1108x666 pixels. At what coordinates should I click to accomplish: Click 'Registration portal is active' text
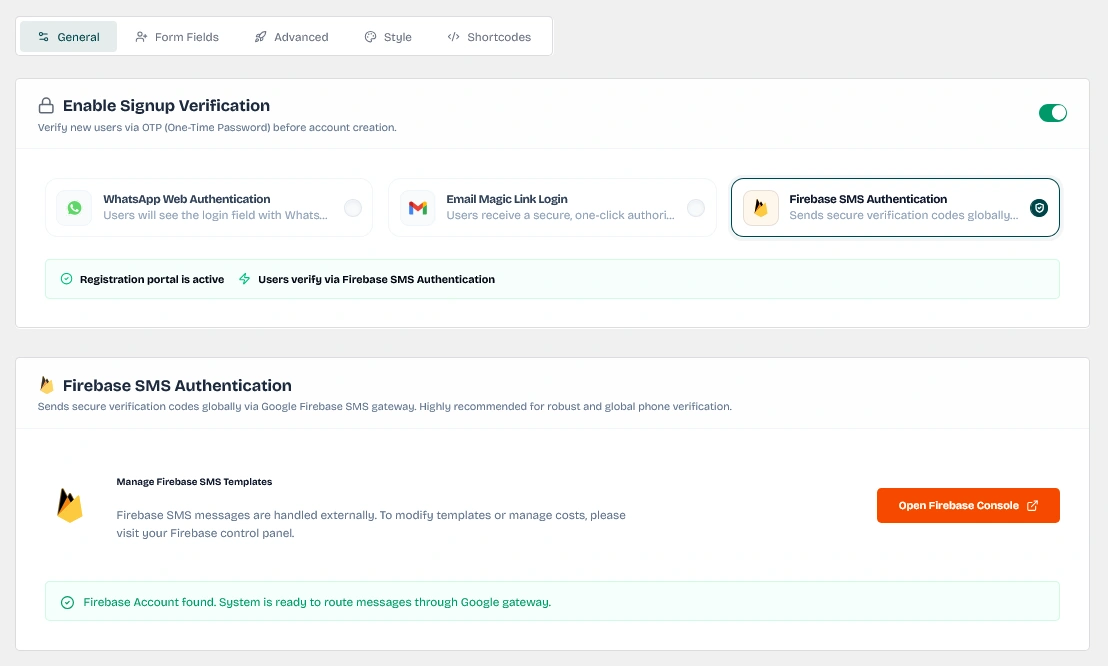click(x=152, y=279)
